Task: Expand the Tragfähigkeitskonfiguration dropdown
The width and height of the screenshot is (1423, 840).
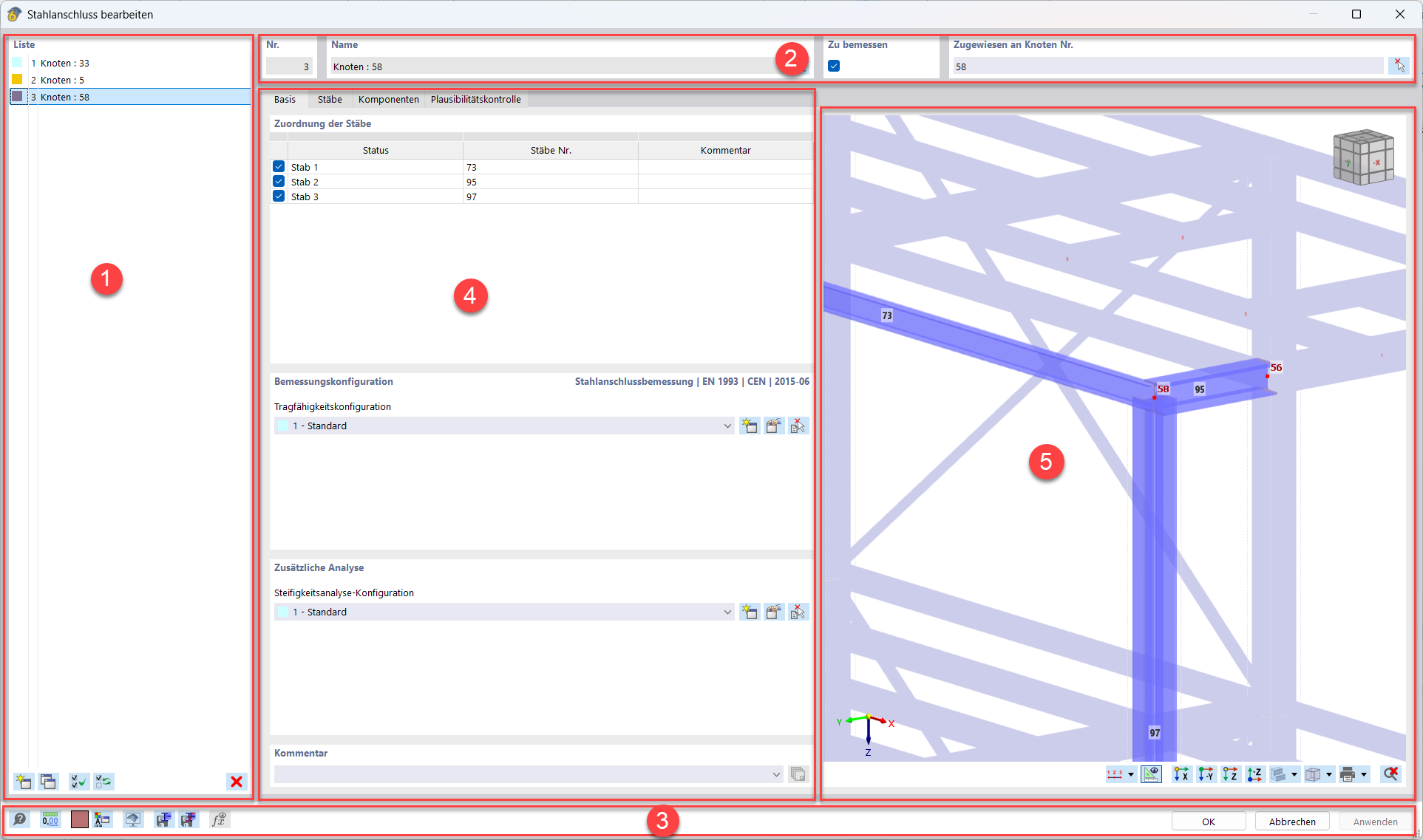Action: [x=727, y=426]
